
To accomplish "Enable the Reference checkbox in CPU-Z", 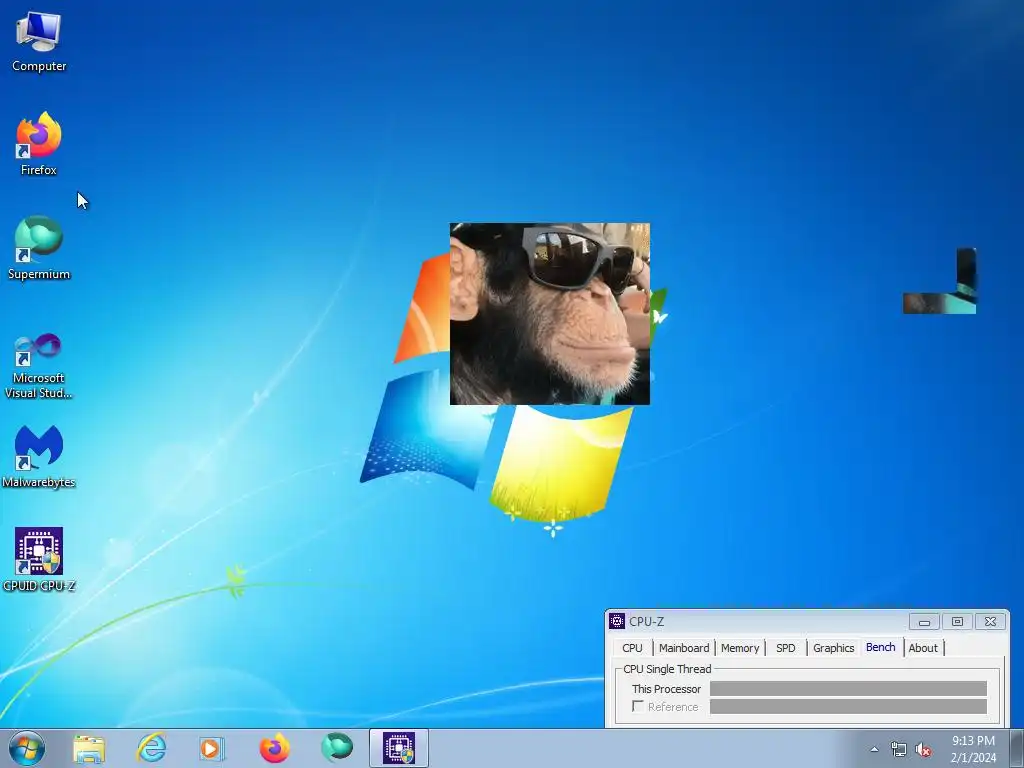I will click(x=638, y=707).
